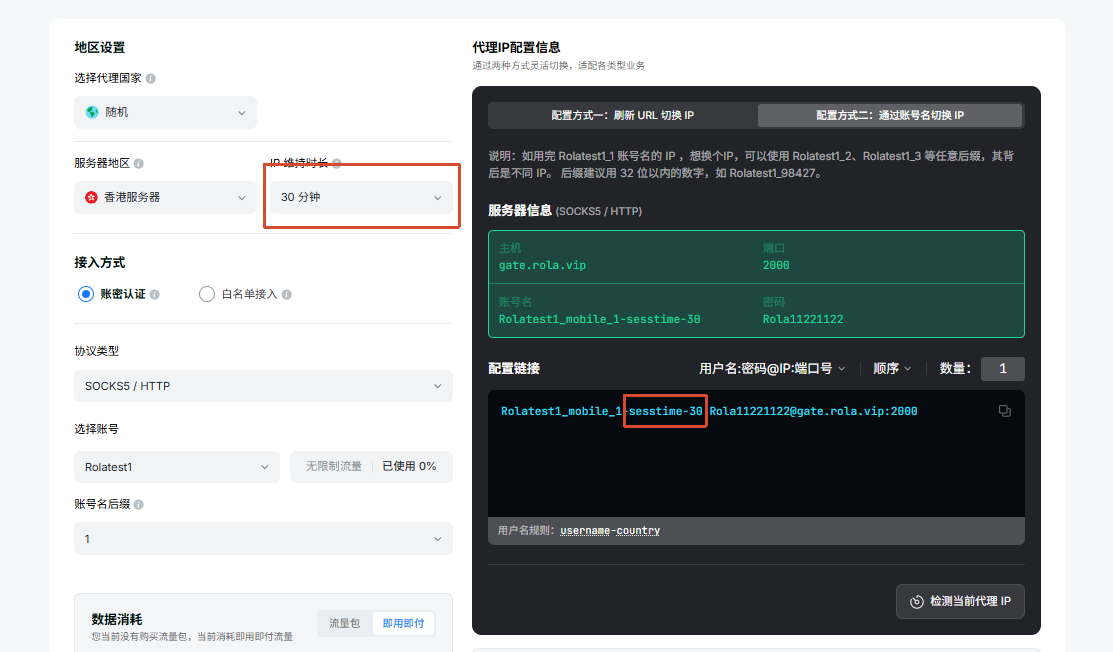Open the 用户名:密码@IP:端口号 format dropdown
The width and height of the screenshot is (1113, 652).
tap(772, 368)
